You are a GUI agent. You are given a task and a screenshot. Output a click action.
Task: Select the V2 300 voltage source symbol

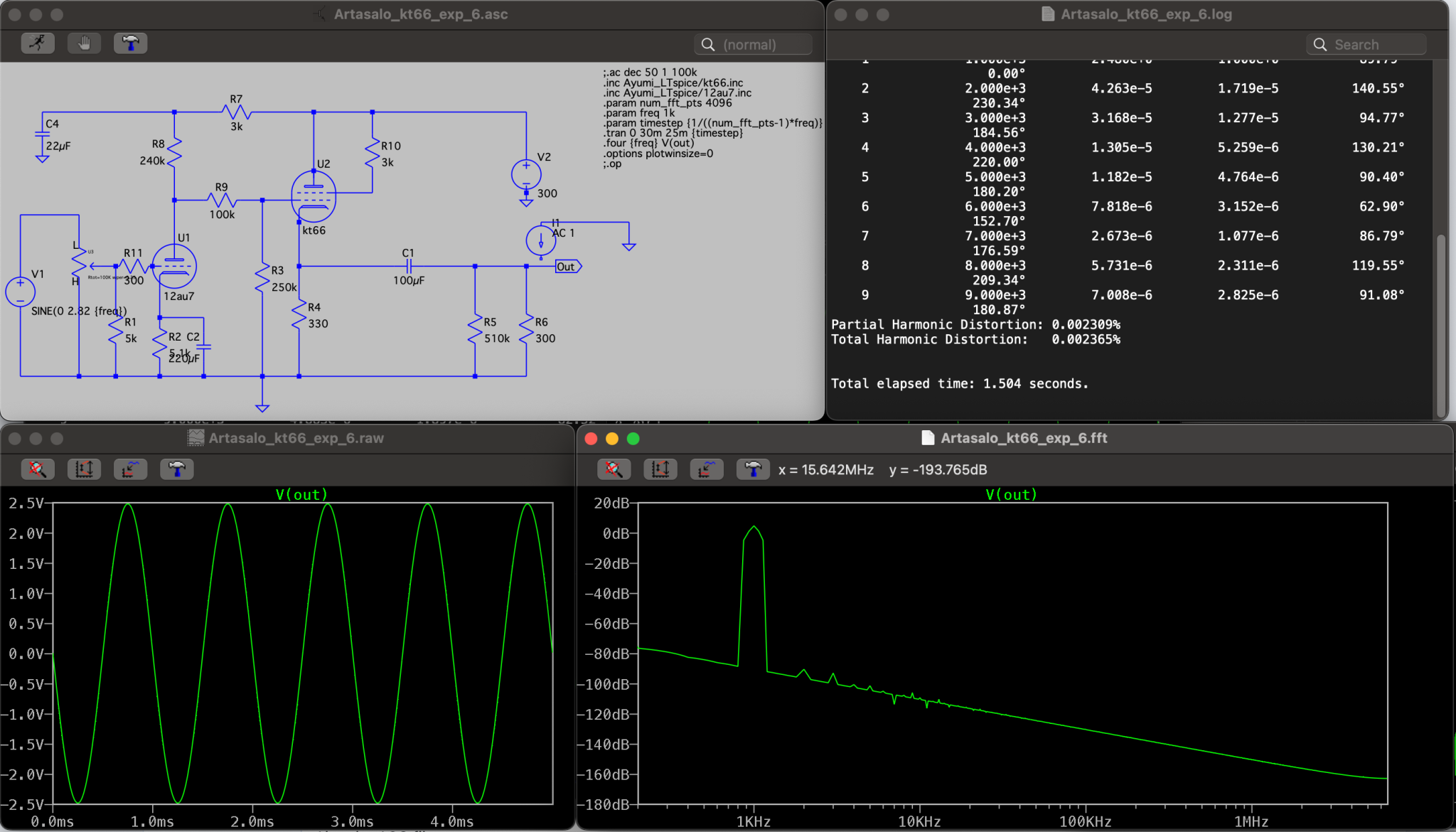click(526, 175)
